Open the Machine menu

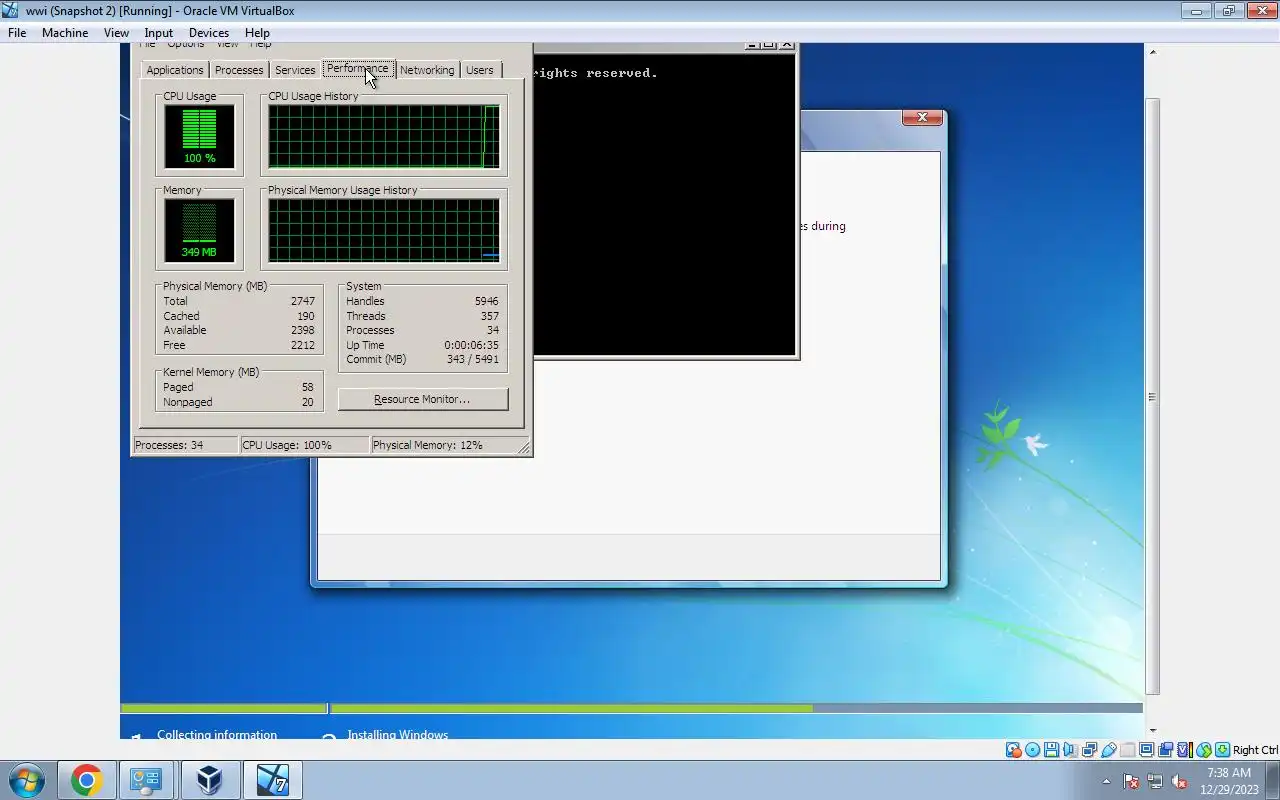click(x=65, y=32)
